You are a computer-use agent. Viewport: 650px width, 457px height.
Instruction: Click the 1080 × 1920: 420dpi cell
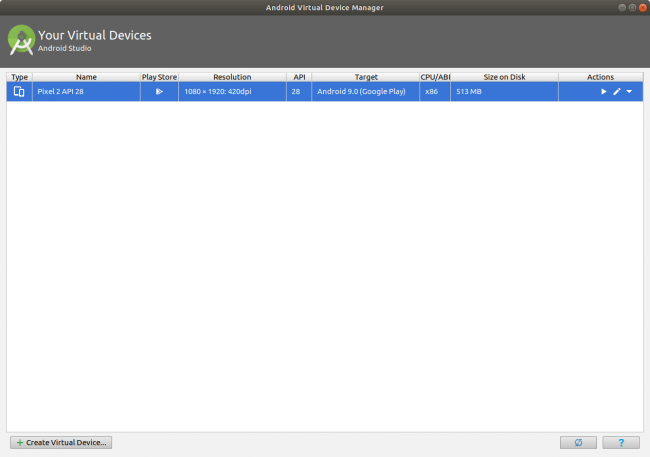[x=232, y=91]
